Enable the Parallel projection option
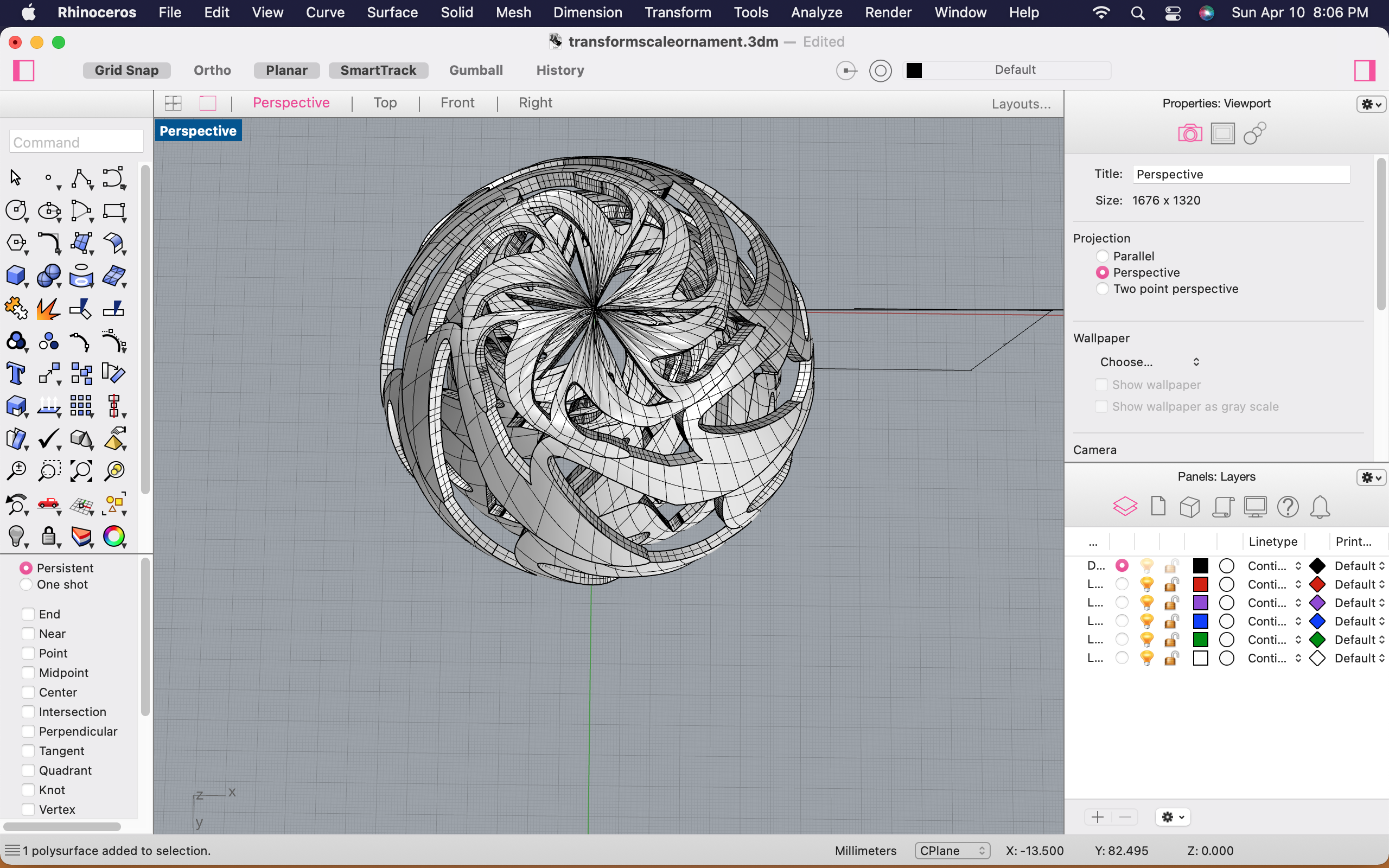 point(1100,255)
